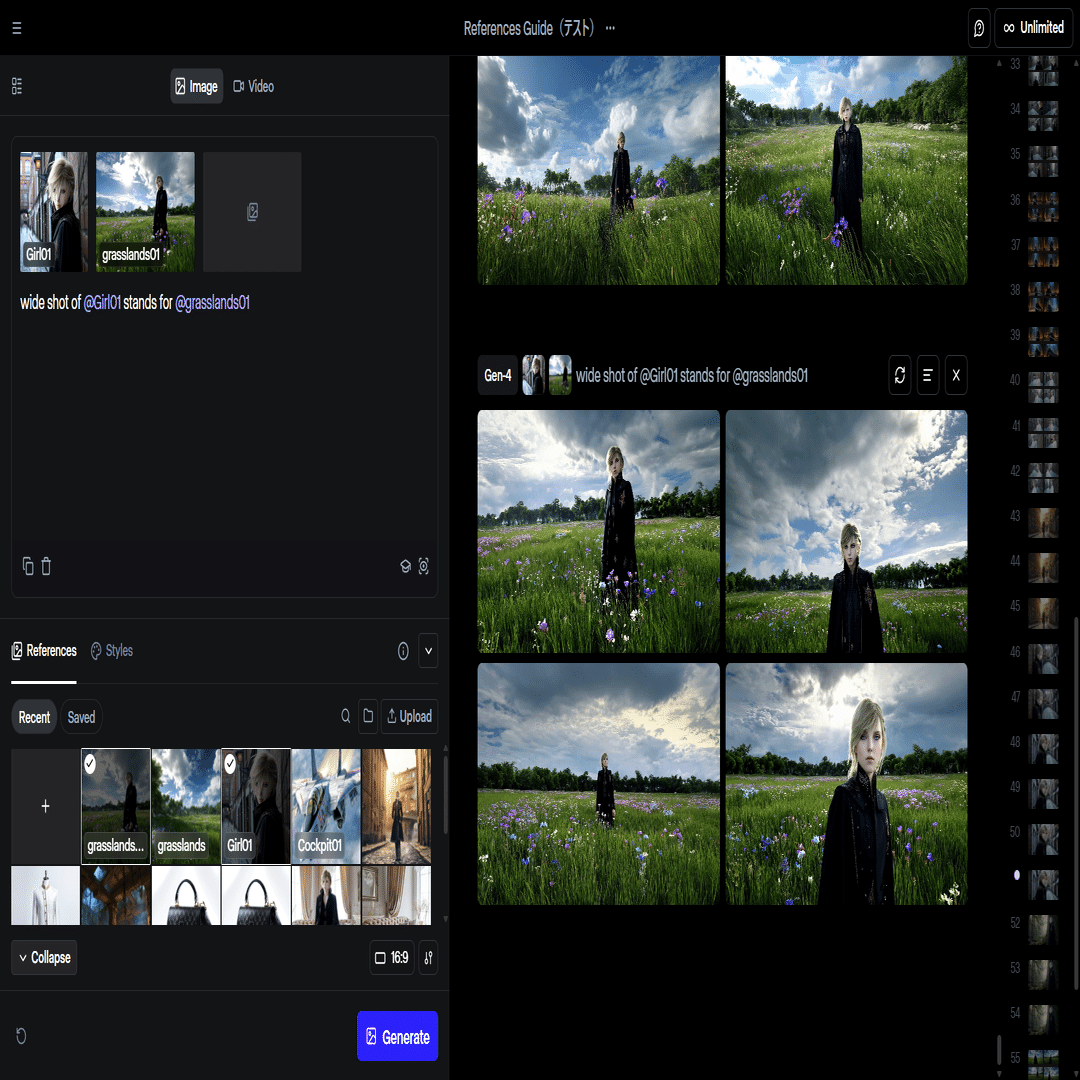Open the previous batch right image

pos(847,170)
